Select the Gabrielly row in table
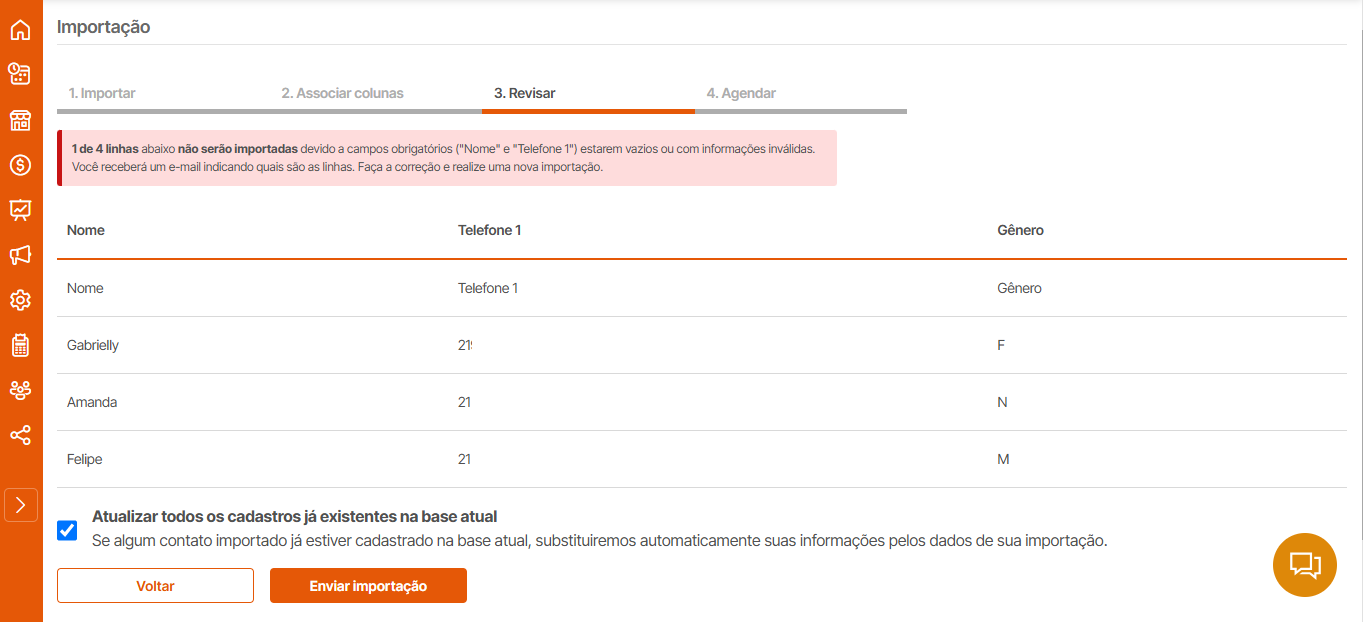This screenshot has width=1365, height=626. [702, 345]
